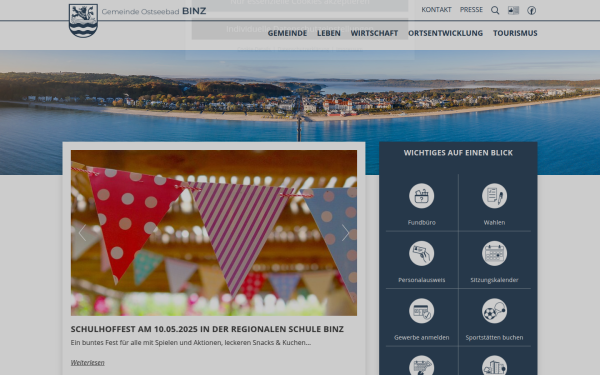The image size is (600, 375).
Task: Click the 'Sportstätten buchen' text label
Action: coord(494,338)
